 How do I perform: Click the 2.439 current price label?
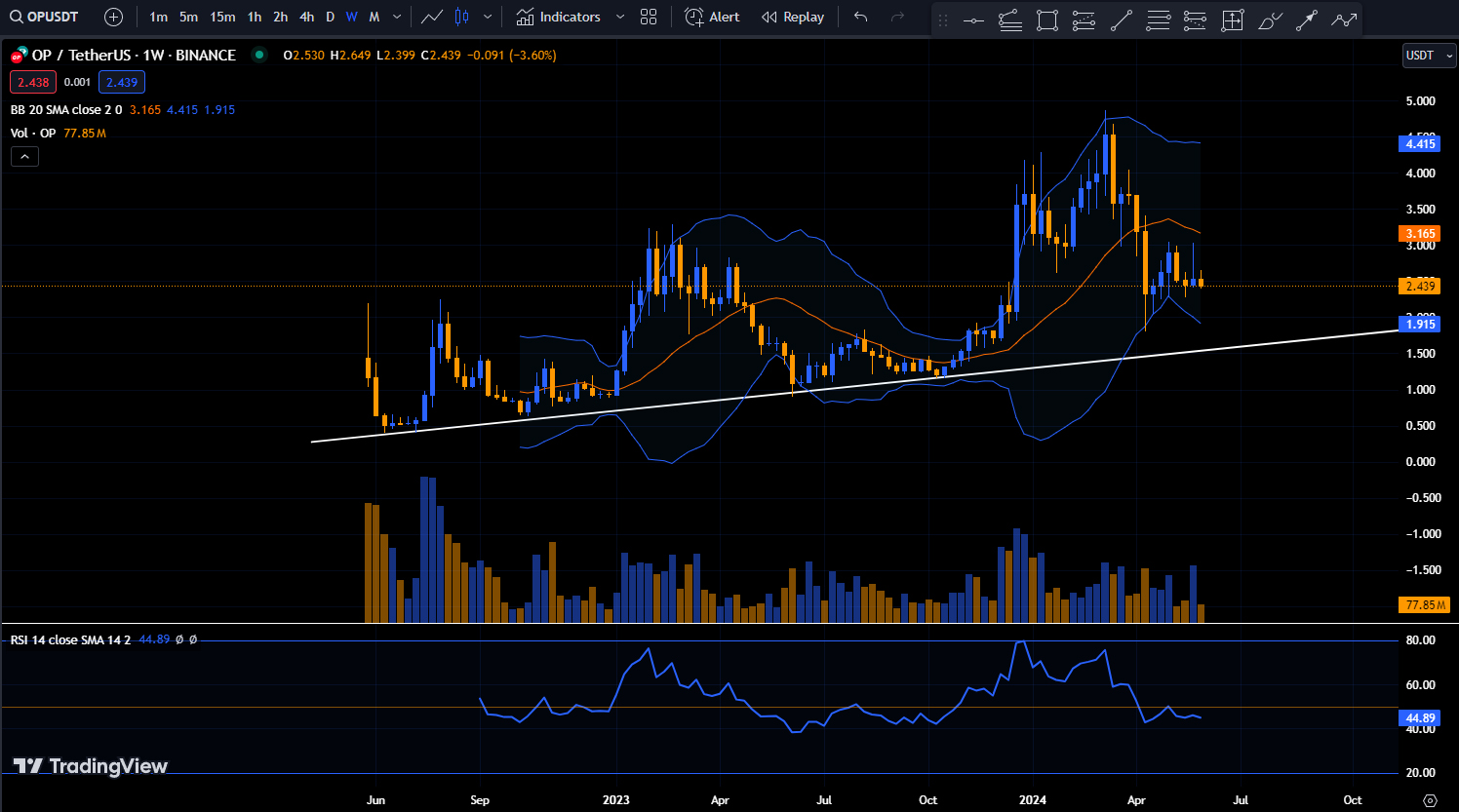[1420, 286]
